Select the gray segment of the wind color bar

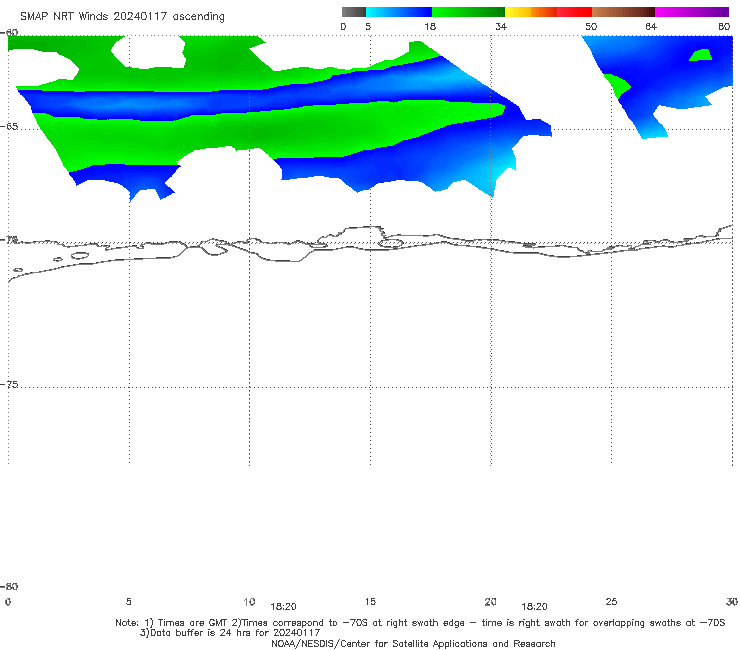354,12
